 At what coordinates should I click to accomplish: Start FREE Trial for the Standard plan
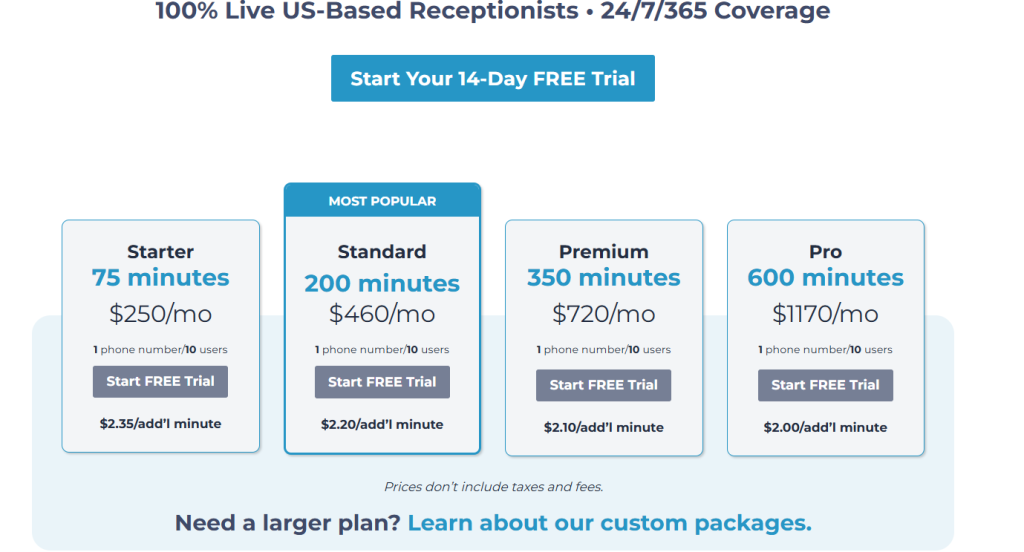pyautogui.click(x=382, y=382)
